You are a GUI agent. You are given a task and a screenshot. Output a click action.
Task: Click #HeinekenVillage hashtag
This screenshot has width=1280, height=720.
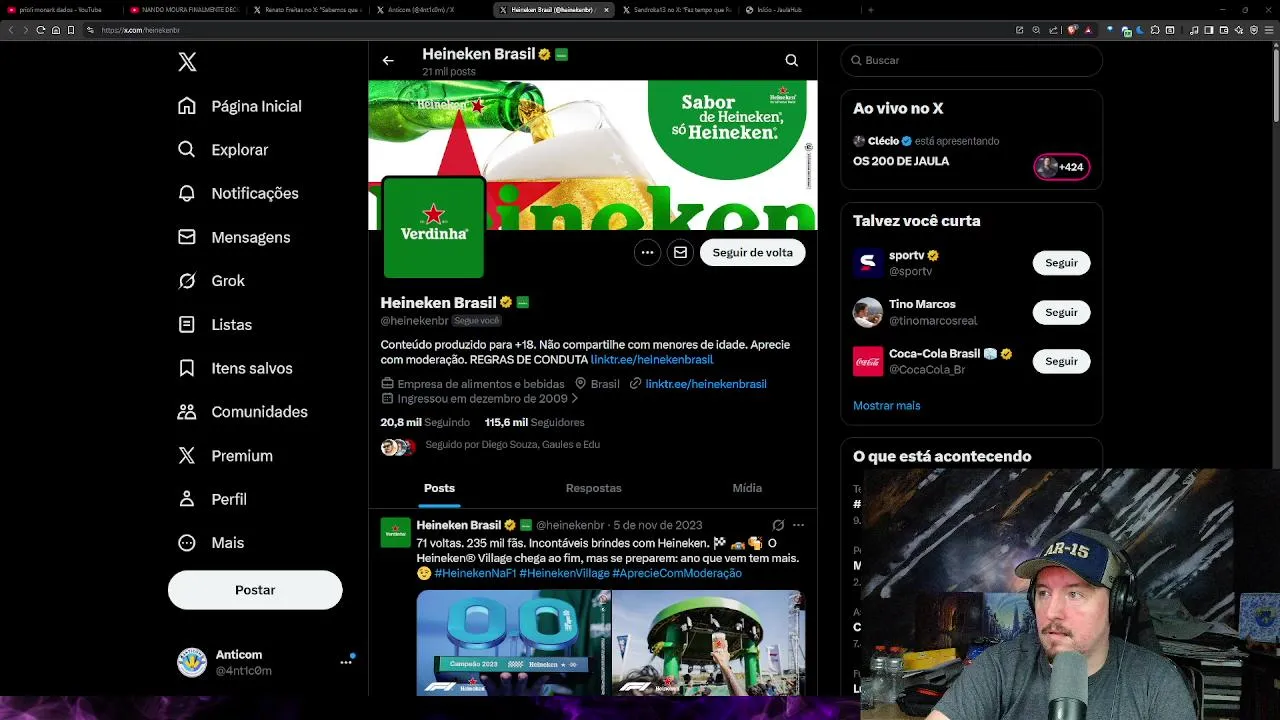tap(564, 573)
